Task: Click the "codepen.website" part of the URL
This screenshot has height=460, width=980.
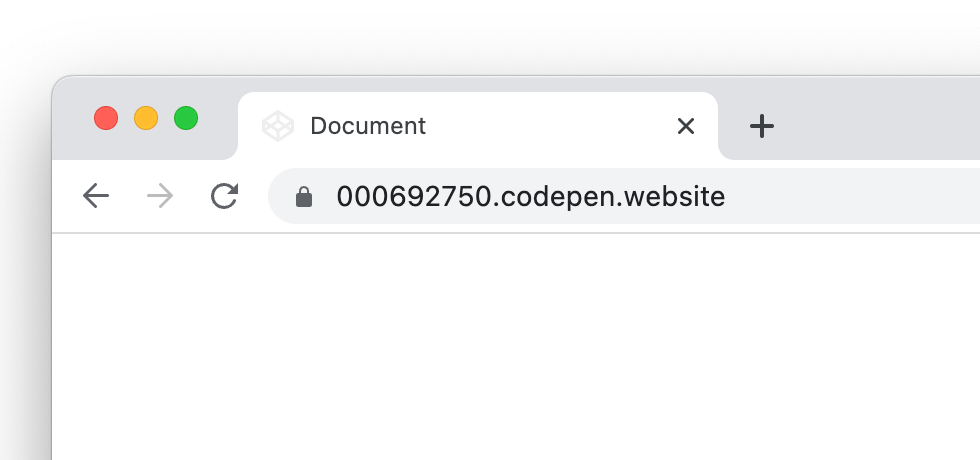Action: tap(614, 196)
